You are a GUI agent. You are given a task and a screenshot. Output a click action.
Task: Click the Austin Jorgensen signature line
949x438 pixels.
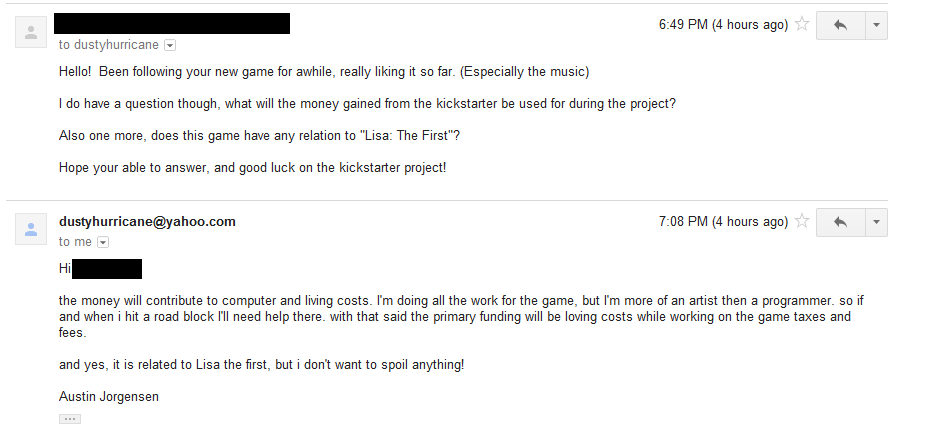click(x=109, y=397)
